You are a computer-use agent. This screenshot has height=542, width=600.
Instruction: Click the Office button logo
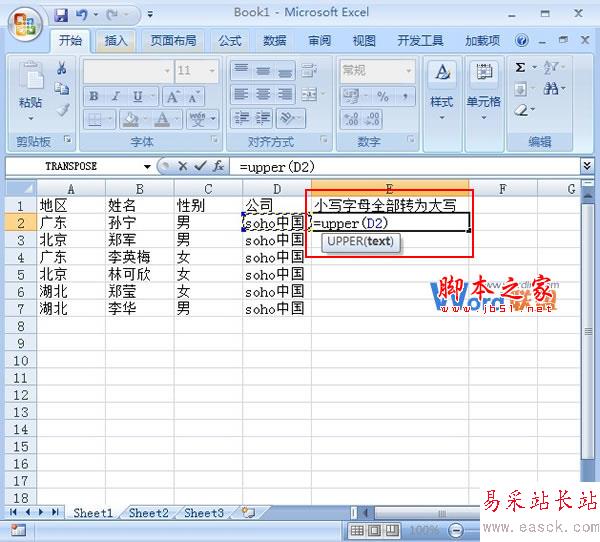pyautogui.click(x=25, y=24)
